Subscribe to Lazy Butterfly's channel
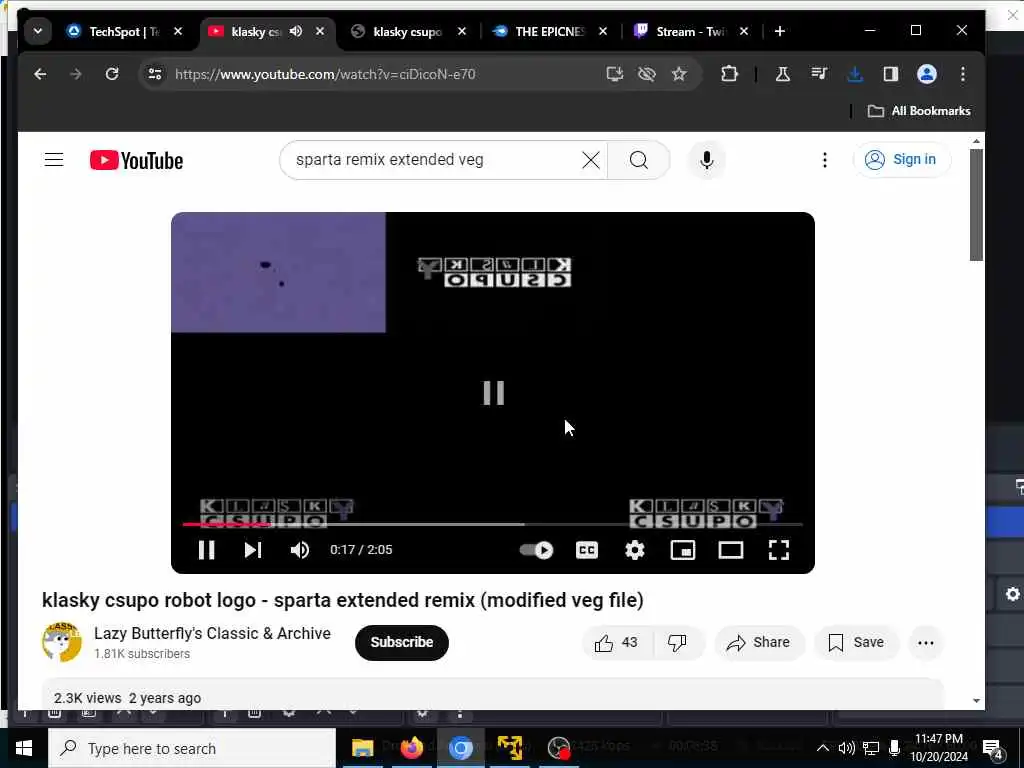The width and height of the screenshot is (1024, 768). click(x=402, y=643)
